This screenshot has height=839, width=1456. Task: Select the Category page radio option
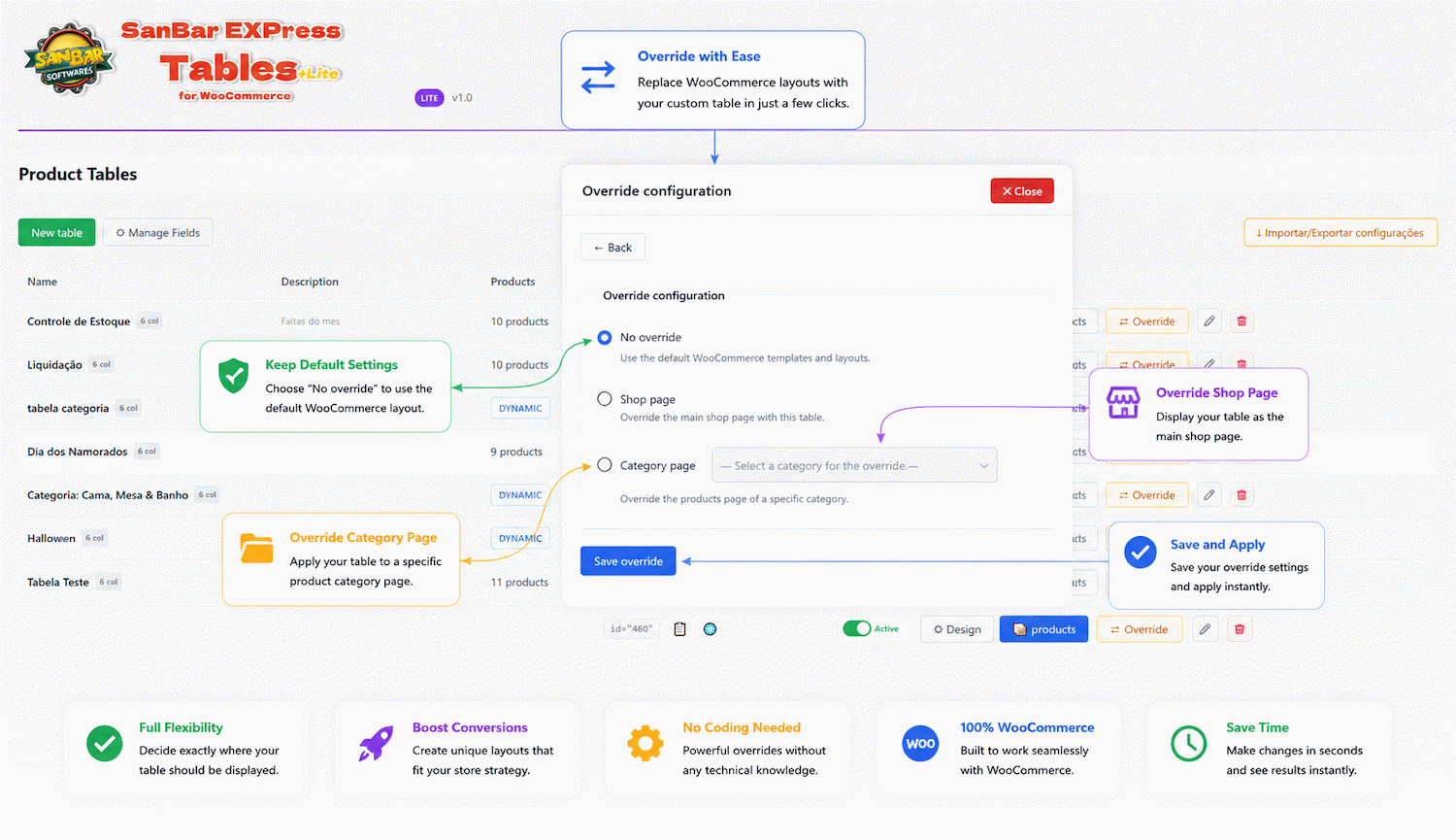tap(605, 465)
